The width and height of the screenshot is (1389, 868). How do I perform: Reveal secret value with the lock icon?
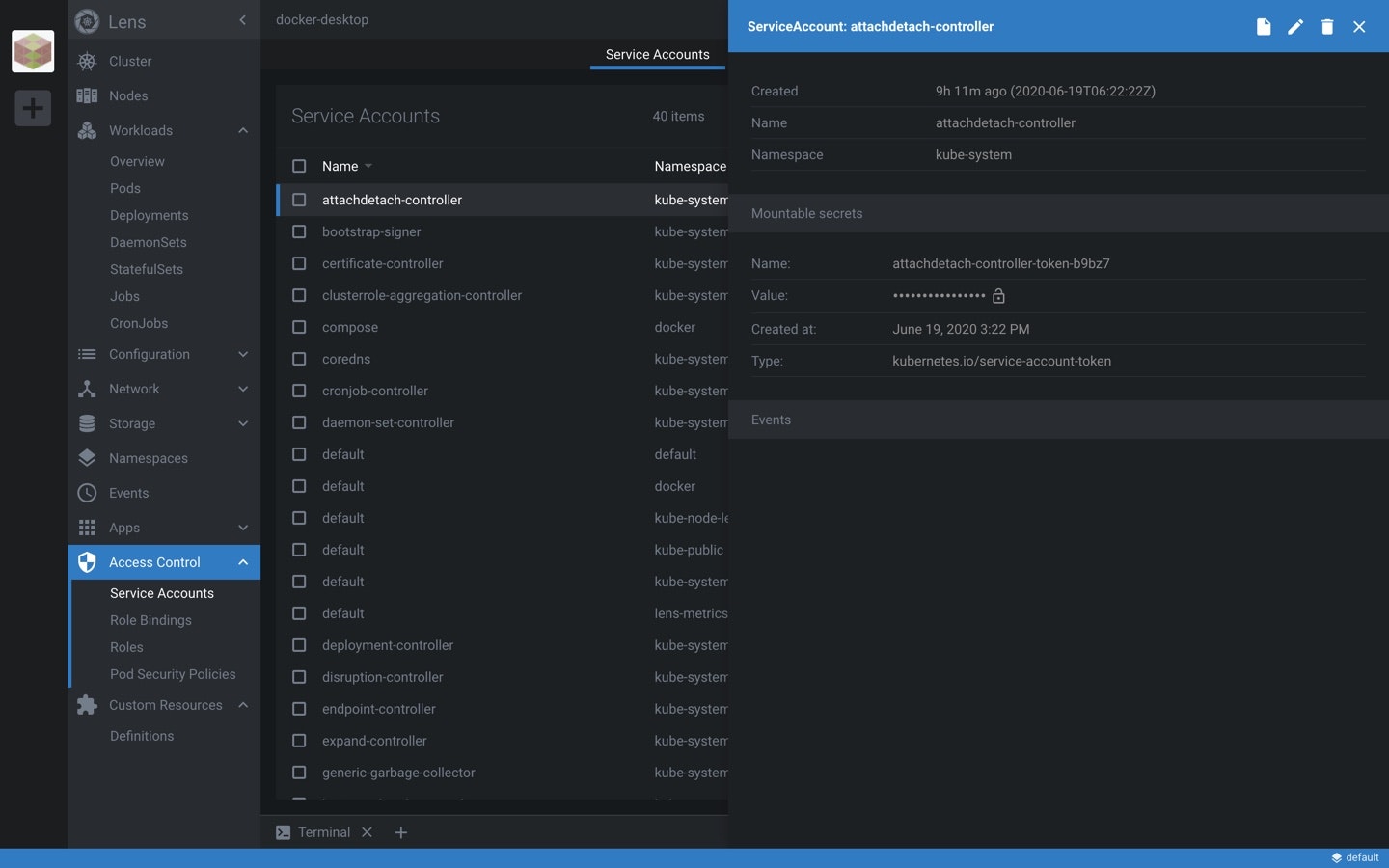998,296
